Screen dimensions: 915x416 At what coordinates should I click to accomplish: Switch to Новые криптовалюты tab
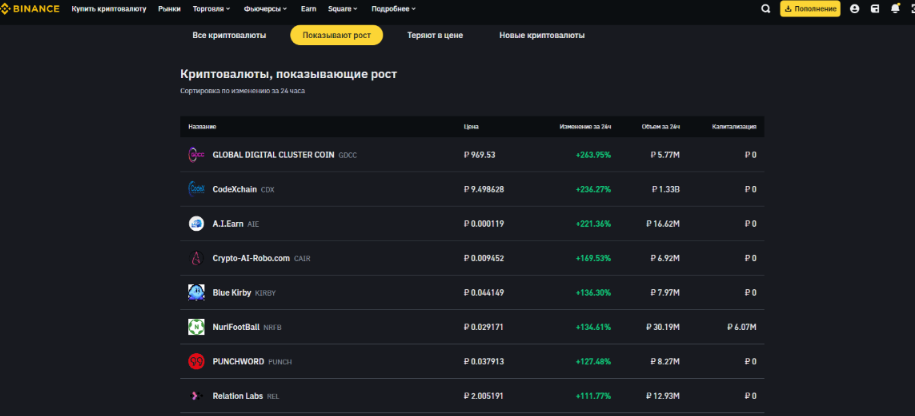[542, 36]
